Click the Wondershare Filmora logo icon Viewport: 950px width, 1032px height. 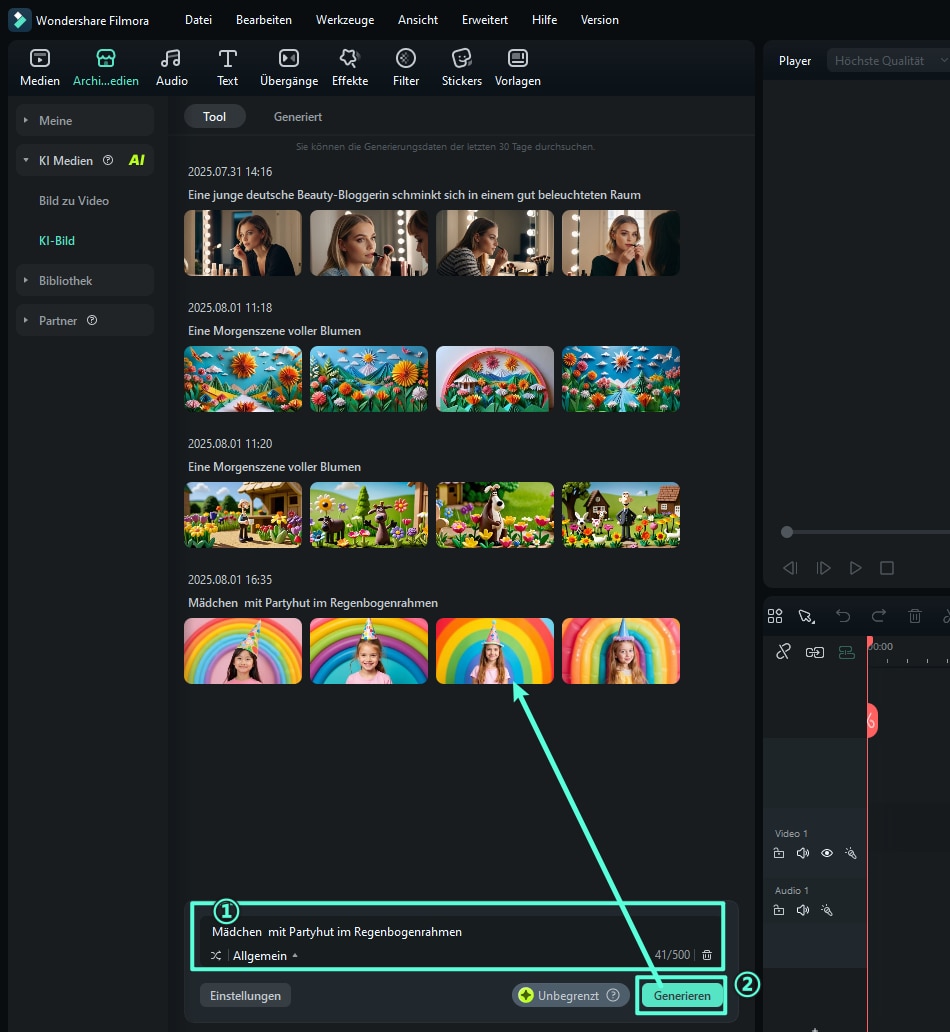[x=19, y=20]
